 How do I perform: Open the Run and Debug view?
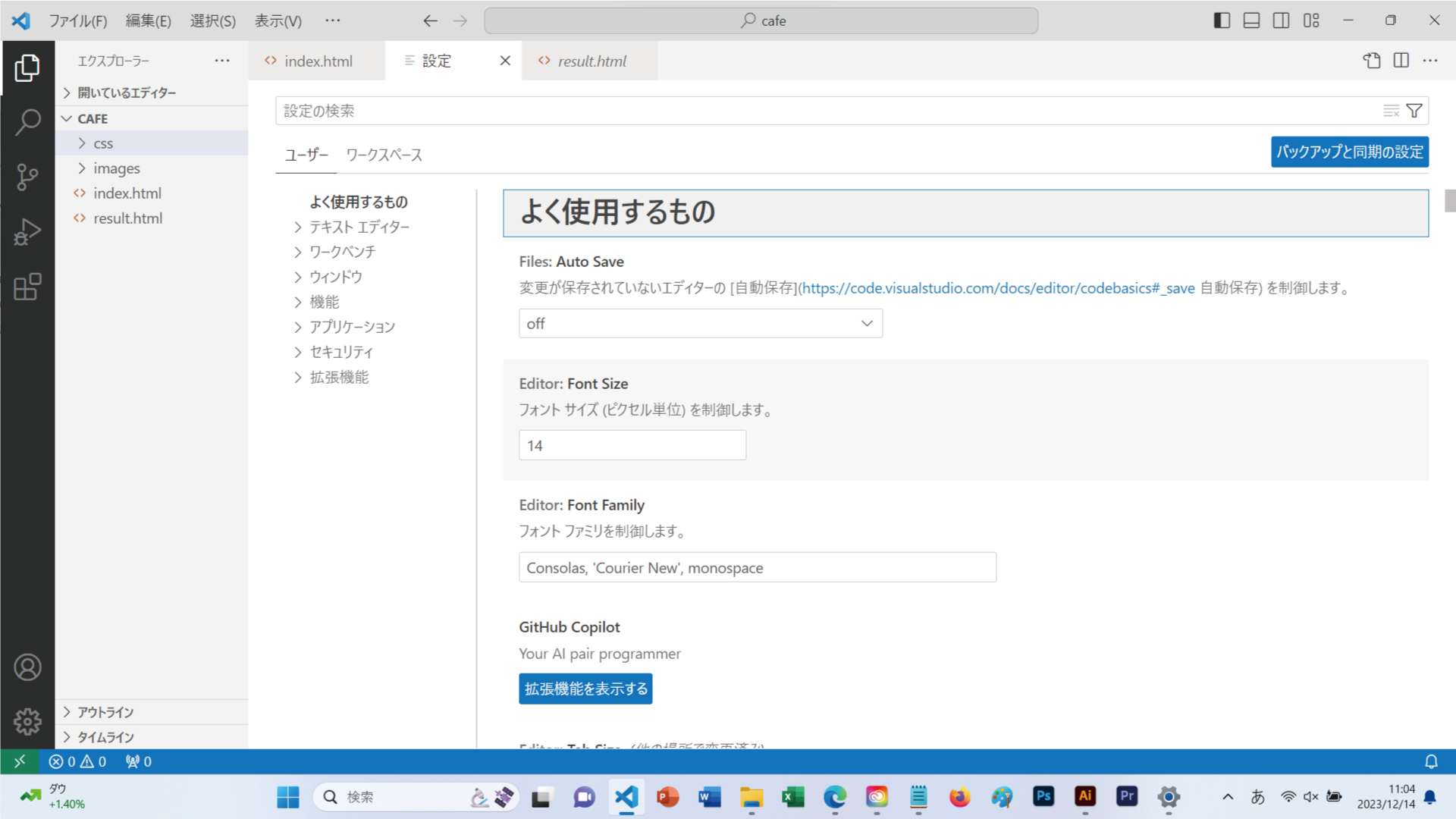[28, 232]
